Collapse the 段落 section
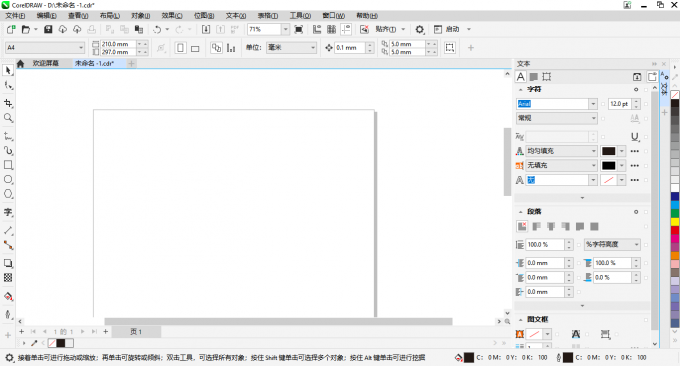Screen dimensions: 680x366 pos(520,212)
